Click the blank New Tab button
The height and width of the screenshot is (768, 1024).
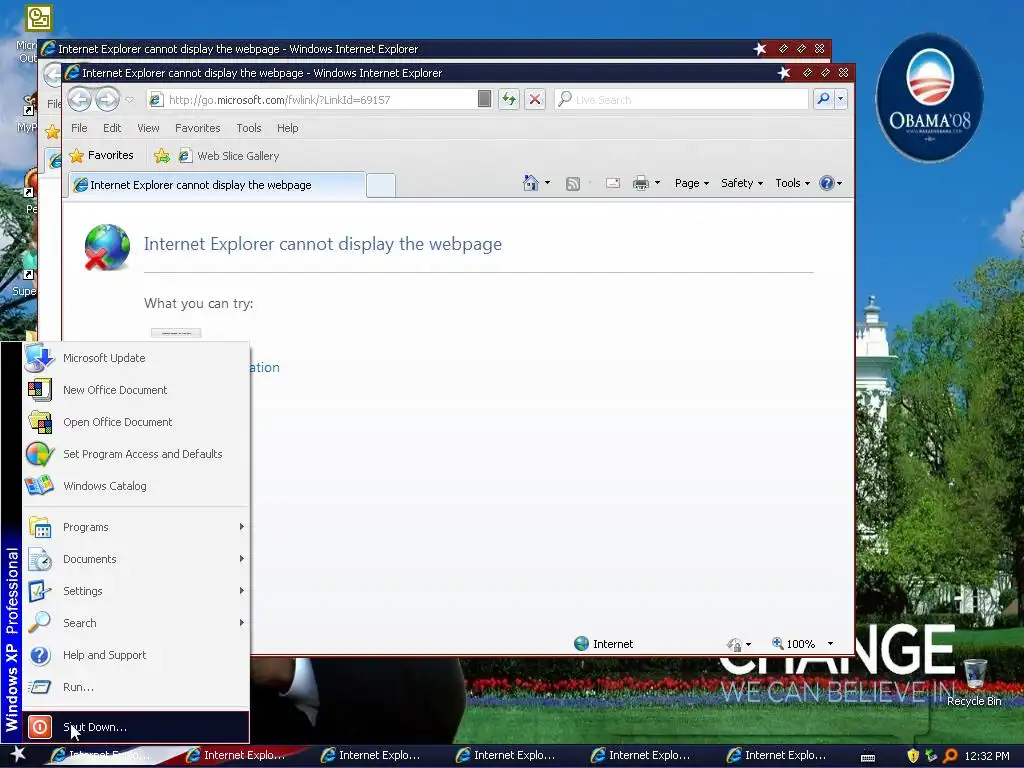381,185
